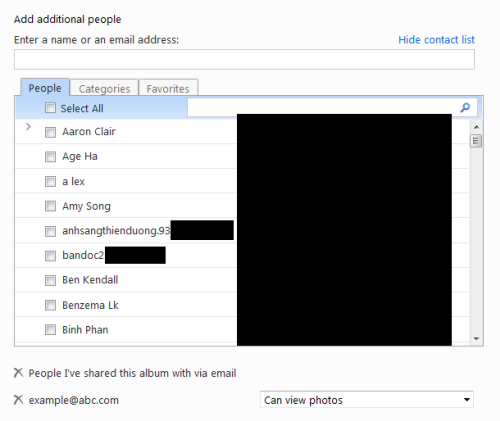500x421 pixels.
Task: Check the Benzema Lk checkbox
Action: (50, 305)
